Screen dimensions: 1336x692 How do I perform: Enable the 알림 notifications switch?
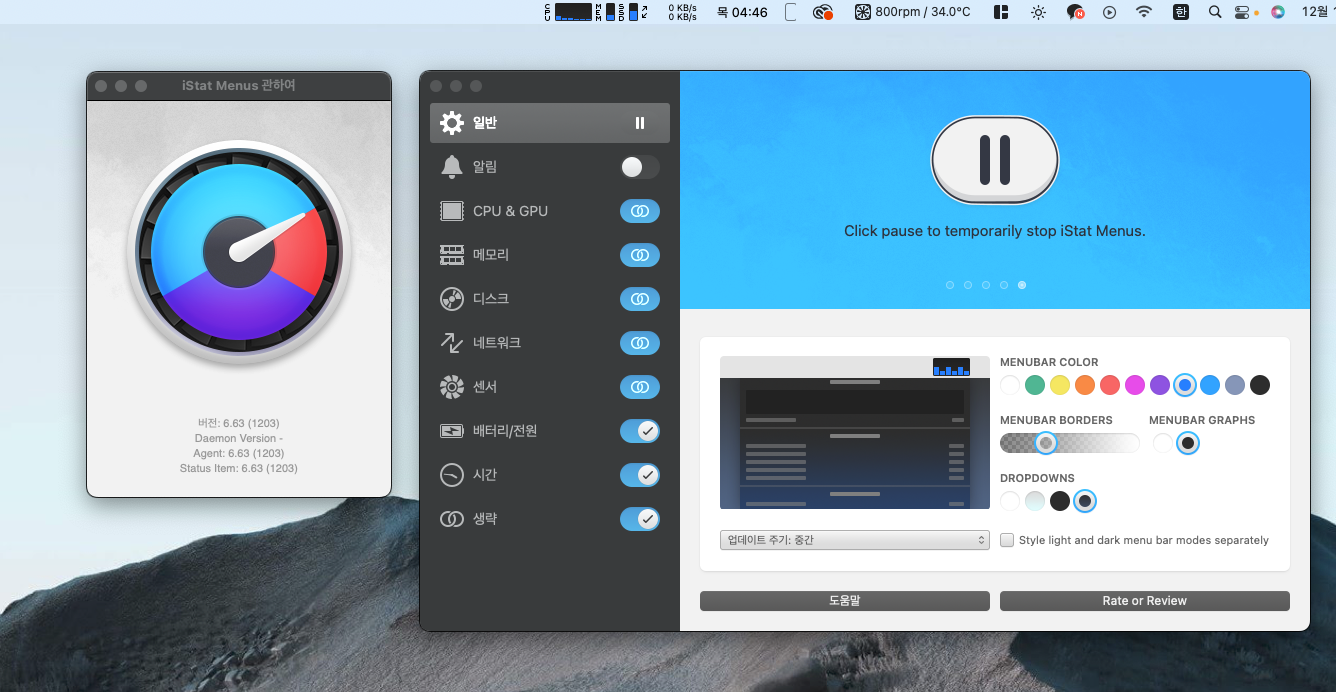640,167
